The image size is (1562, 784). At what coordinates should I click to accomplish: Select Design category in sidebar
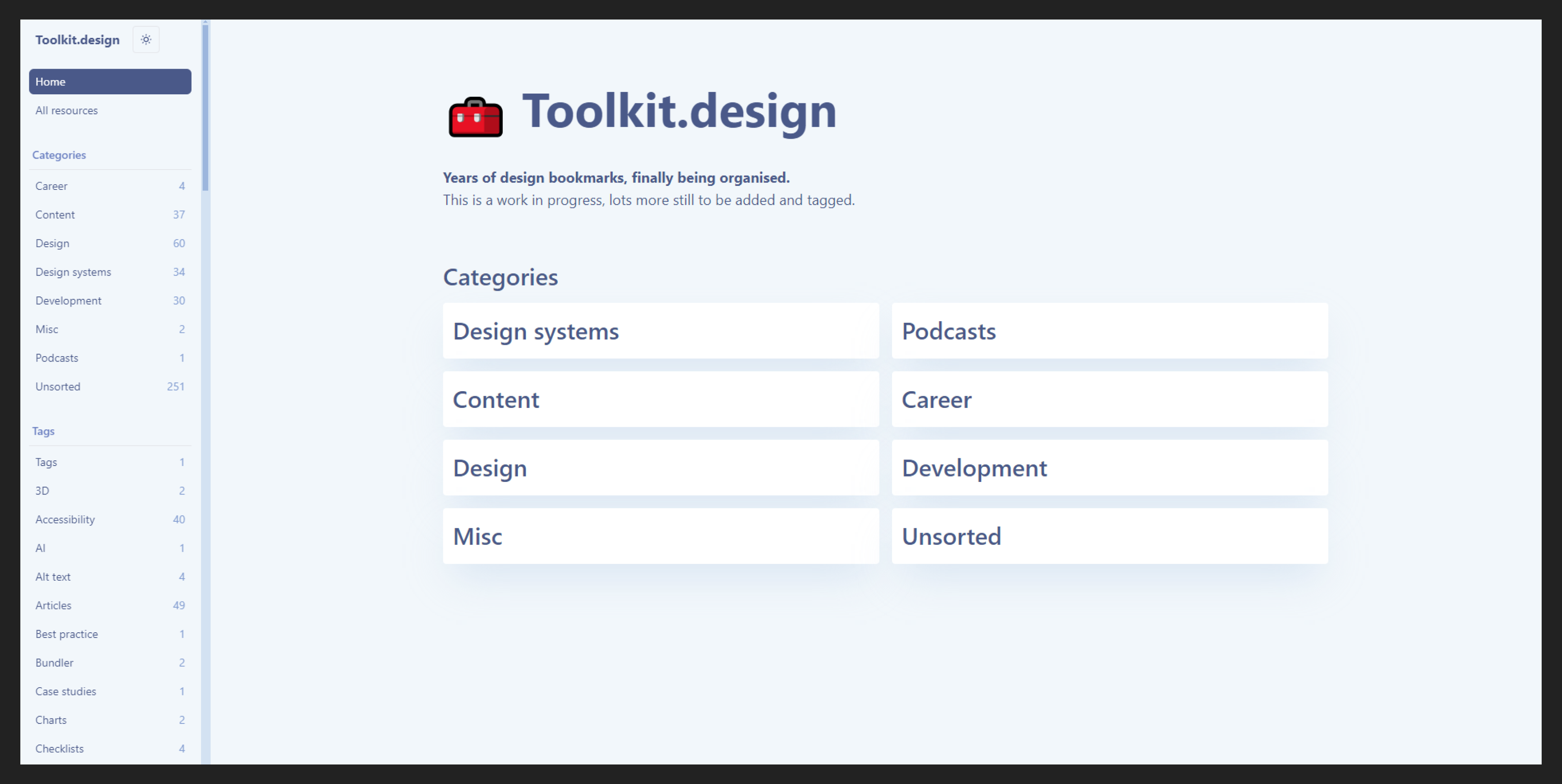[x=109, y=243]
